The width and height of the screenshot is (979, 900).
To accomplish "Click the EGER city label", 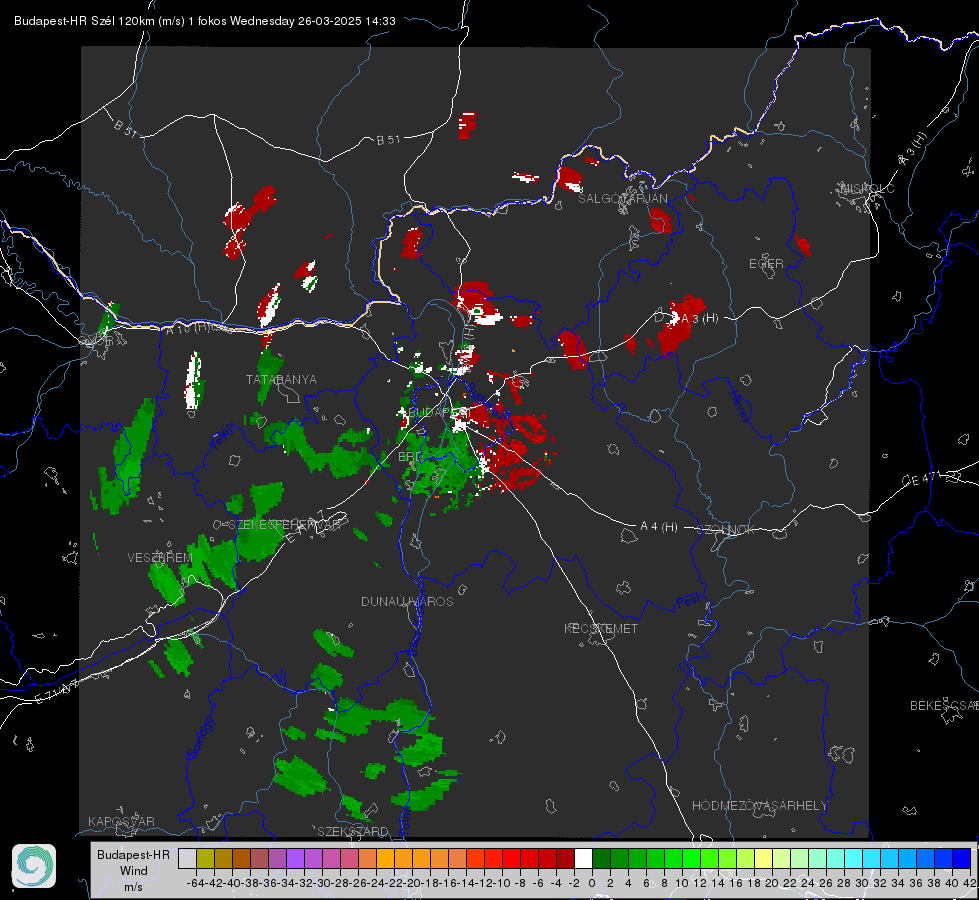I will point(766,264).
